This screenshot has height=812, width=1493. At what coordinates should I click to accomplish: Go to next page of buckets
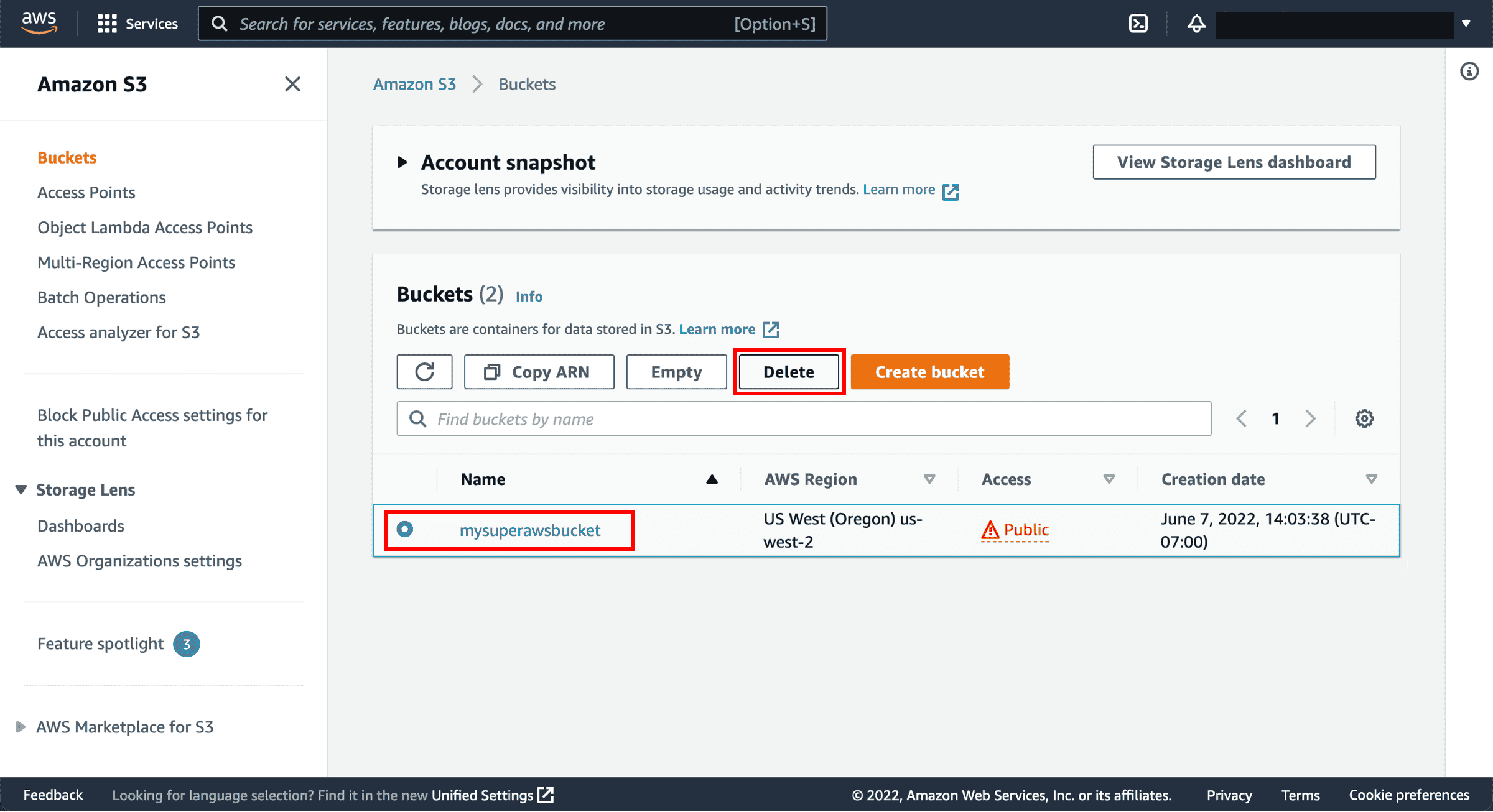[1310, 418]
